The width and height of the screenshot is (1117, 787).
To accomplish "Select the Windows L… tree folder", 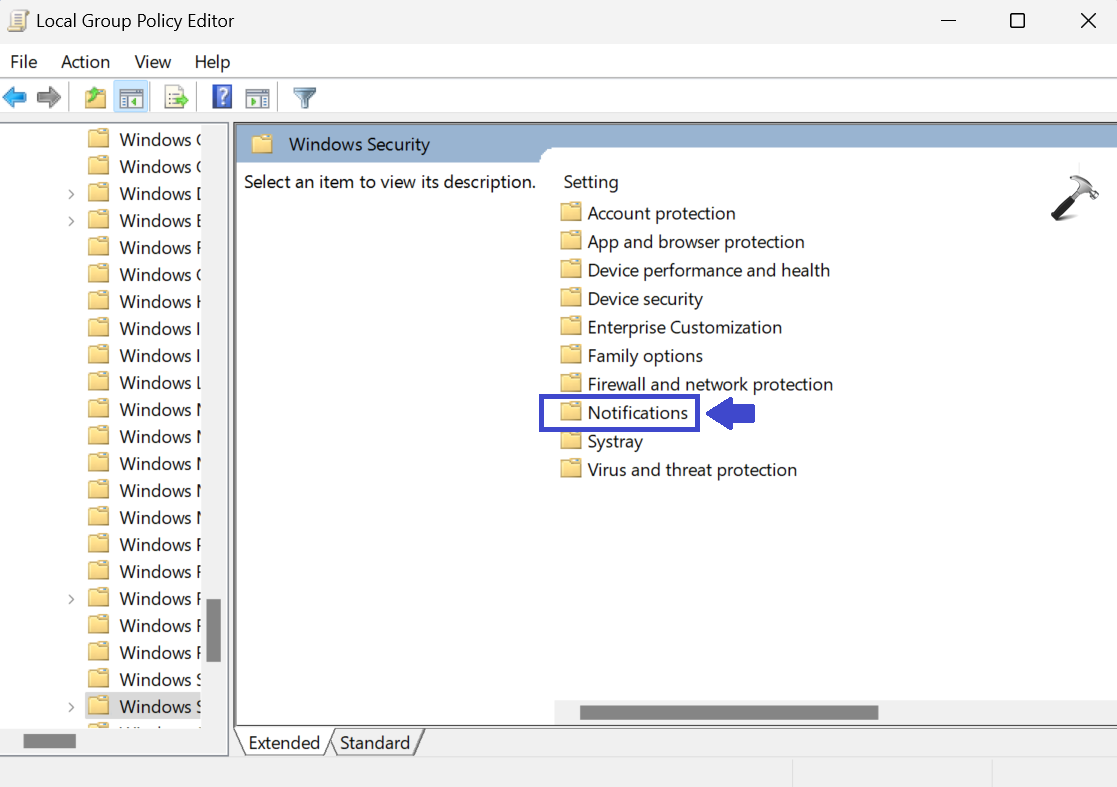I will pyautogui.click(x=143, y=382).
